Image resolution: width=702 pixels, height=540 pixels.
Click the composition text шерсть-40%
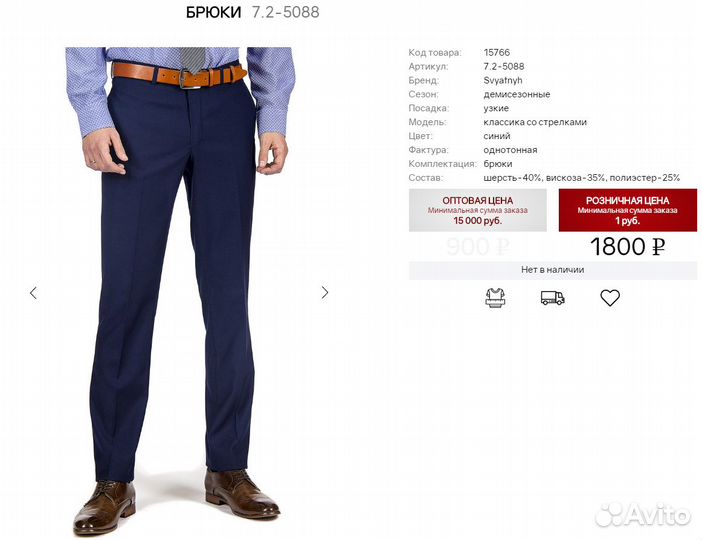[x=512, y=178]
